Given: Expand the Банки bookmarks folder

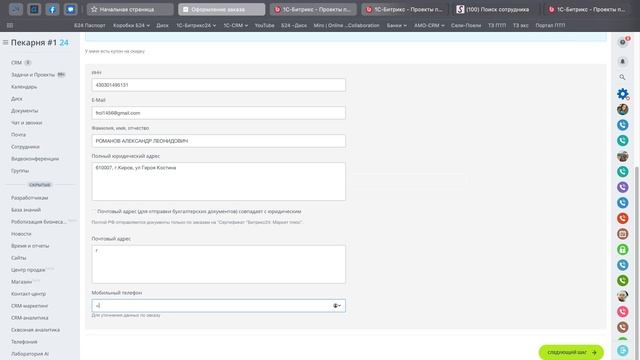Looking at the screenshot, I should 396,25.
